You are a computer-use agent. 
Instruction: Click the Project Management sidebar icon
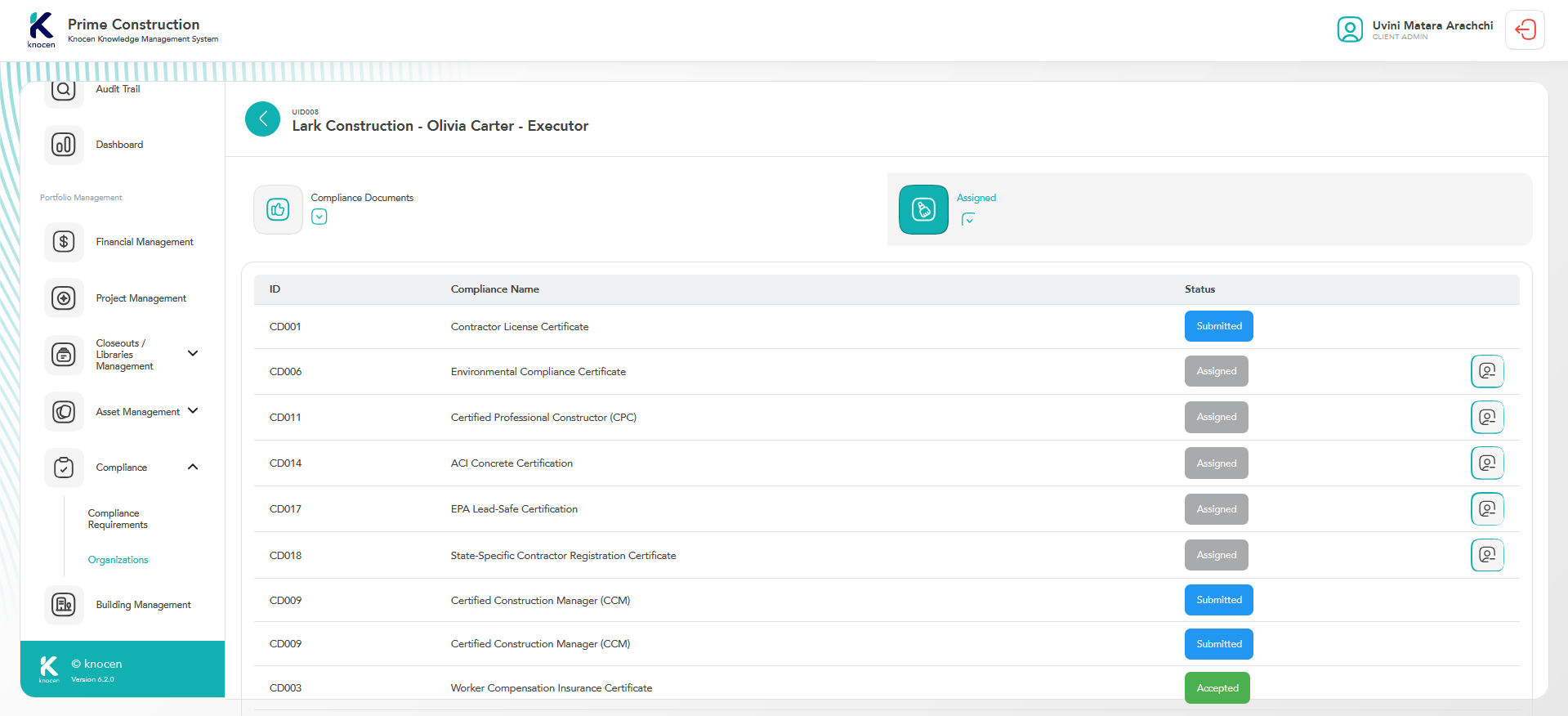click(64, 298)
